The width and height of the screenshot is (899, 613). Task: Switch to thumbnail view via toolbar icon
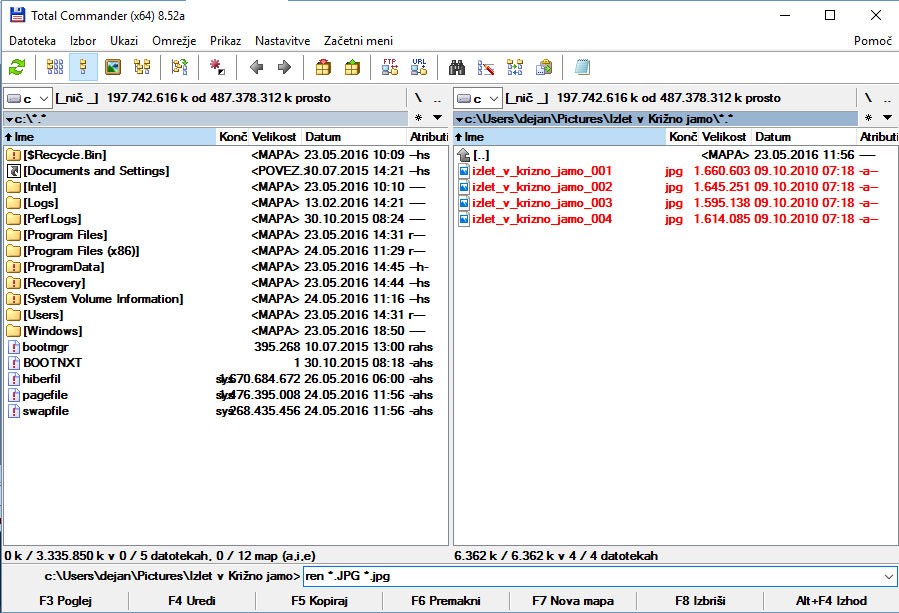coord(114,67)
